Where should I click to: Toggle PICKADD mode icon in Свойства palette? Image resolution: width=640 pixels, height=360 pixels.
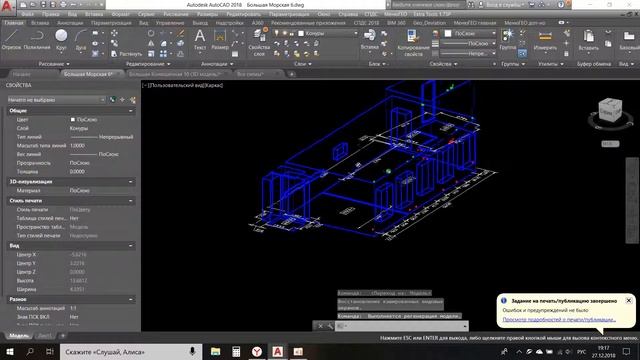coord(113,100)
